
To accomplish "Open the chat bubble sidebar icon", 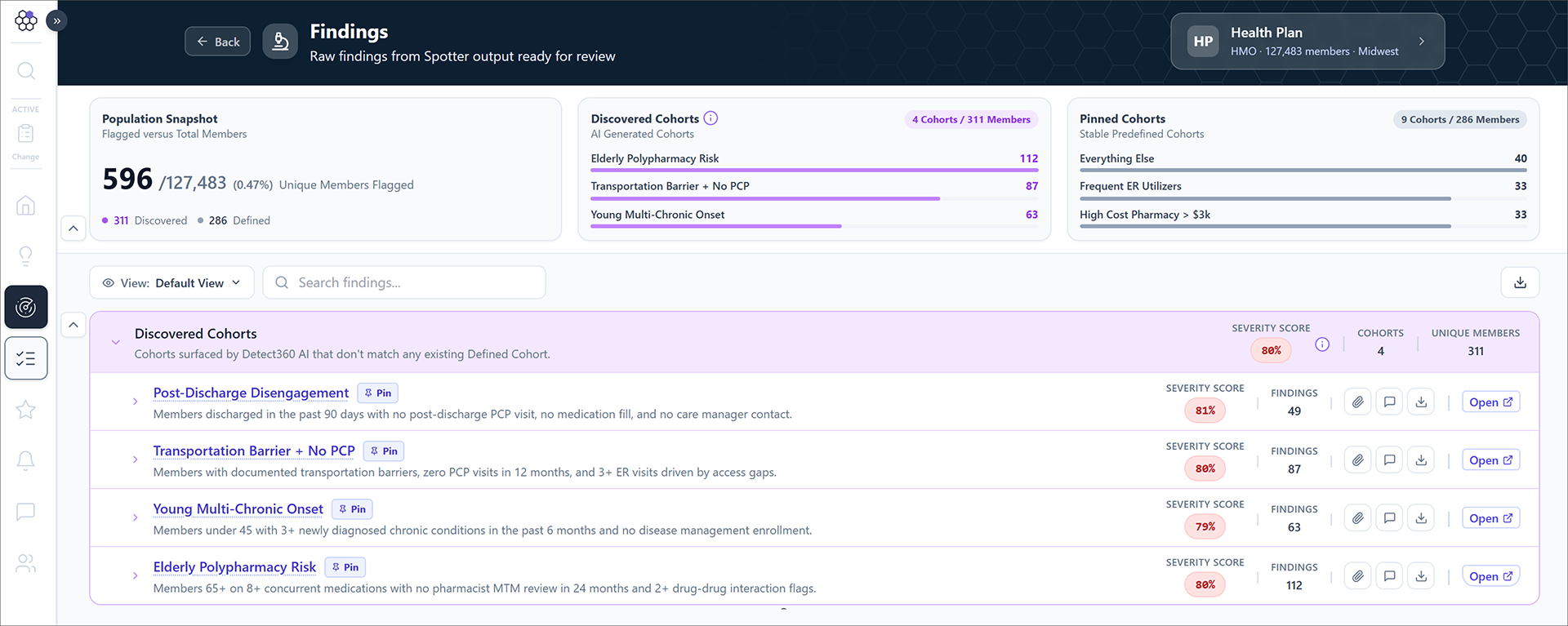I will [26, 512].
